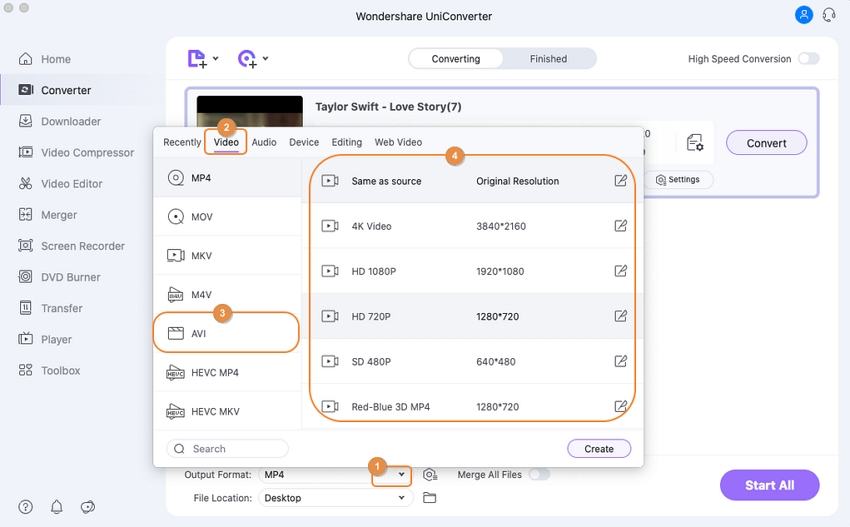Switch to the Finished segment

pos(548,59)
